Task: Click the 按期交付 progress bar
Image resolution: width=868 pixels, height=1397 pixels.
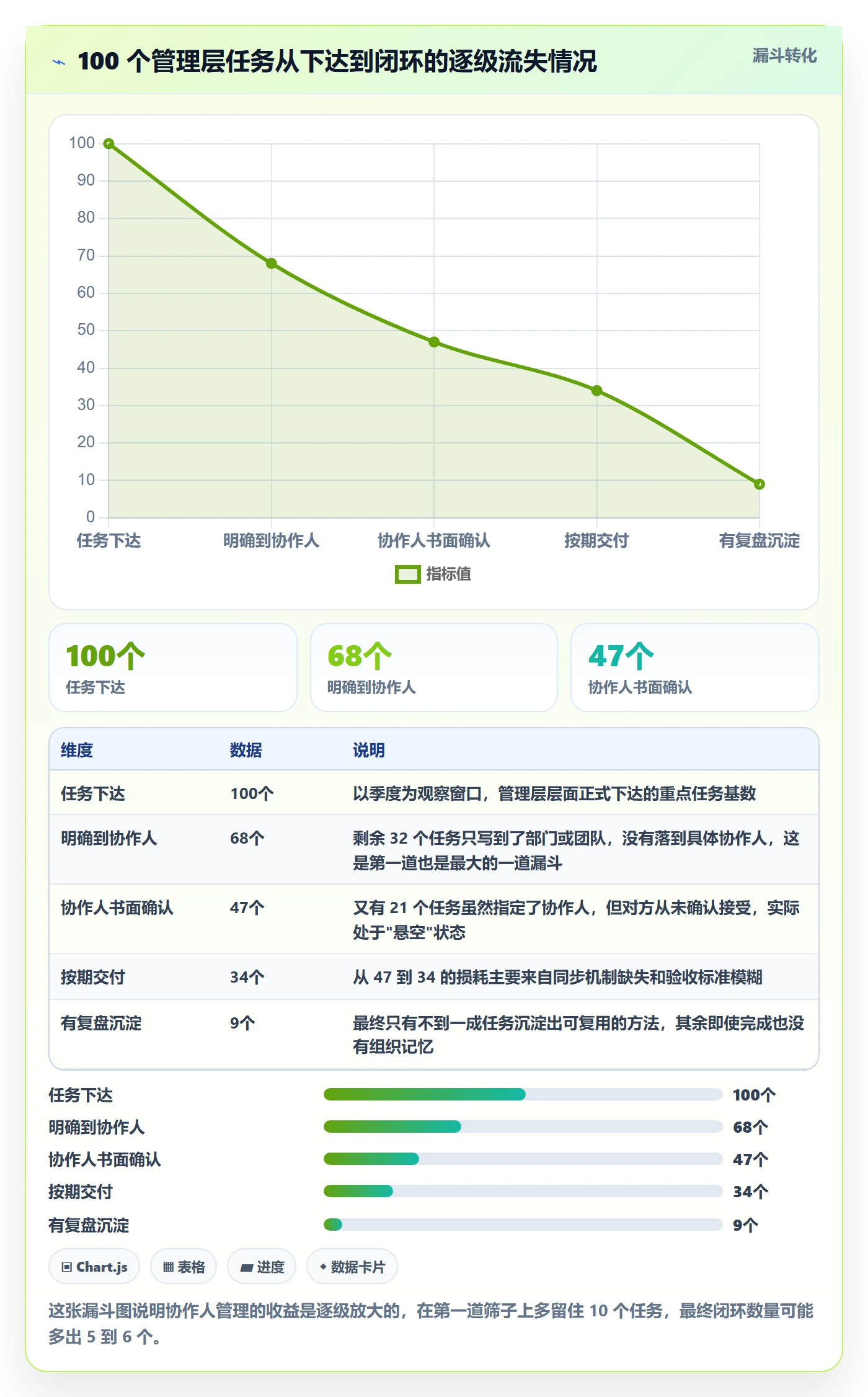Action: (x=523, y=1191)
